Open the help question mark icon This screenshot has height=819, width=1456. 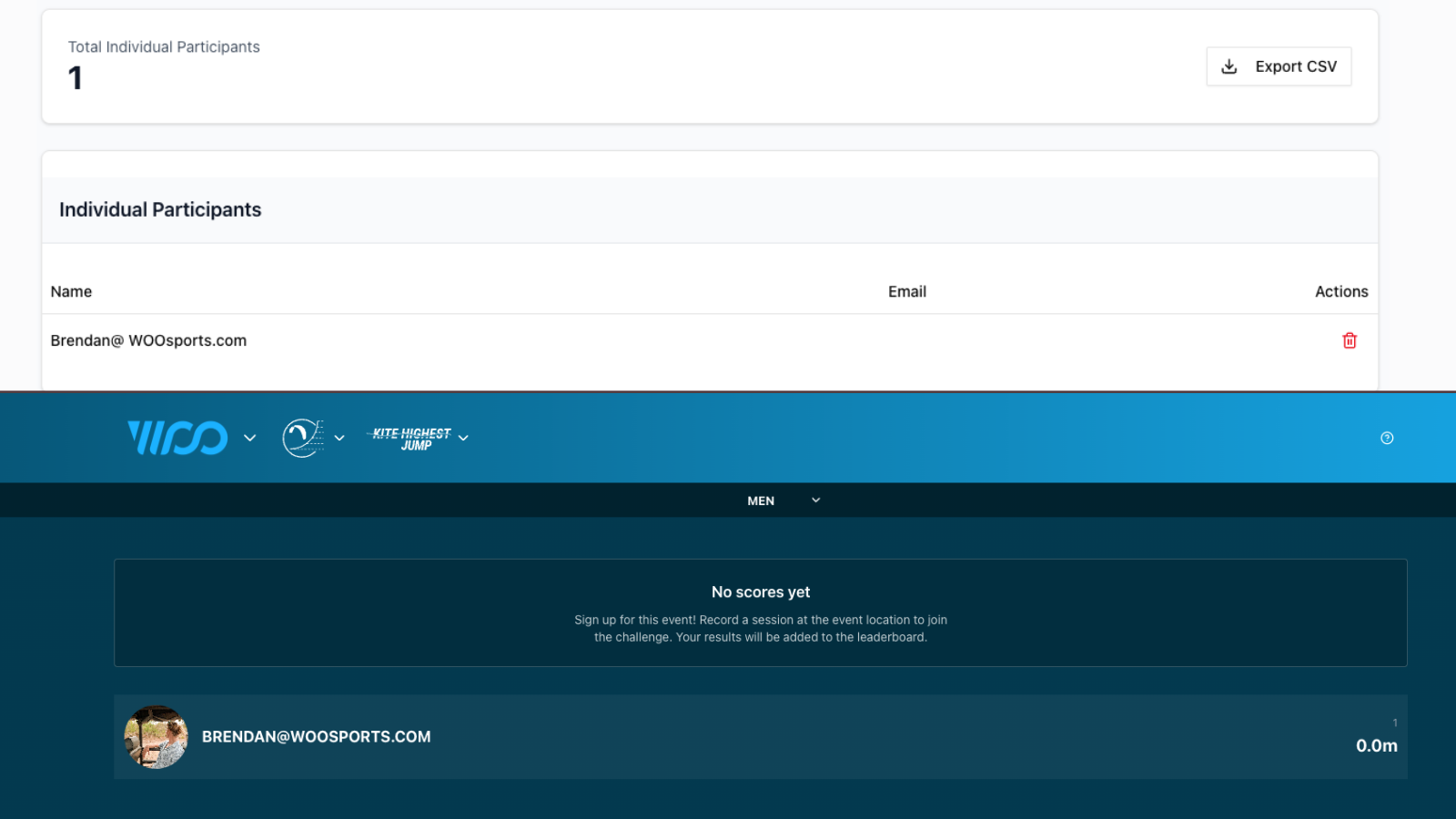[1387, 438]
